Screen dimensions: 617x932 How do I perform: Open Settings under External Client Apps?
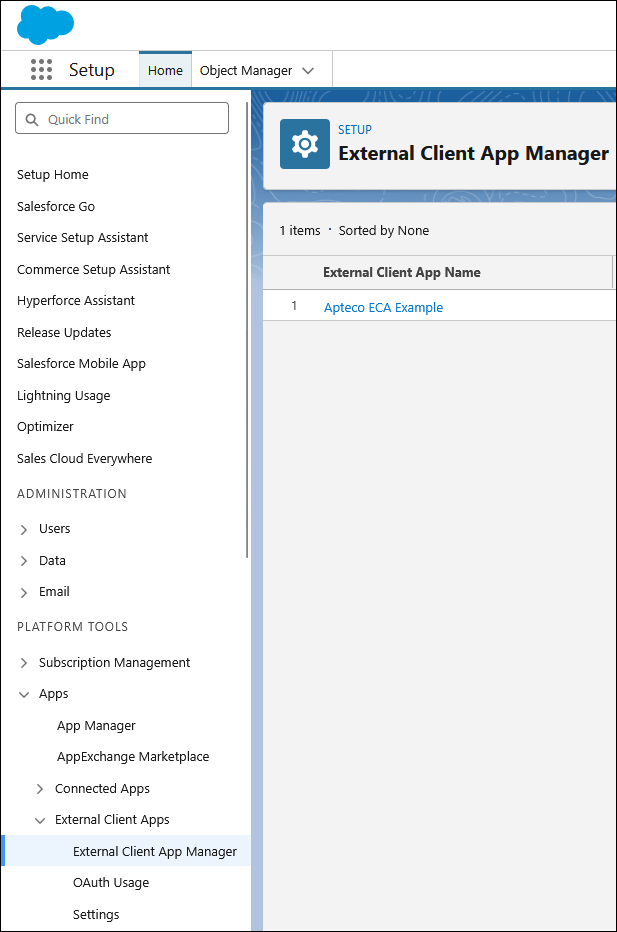click(96, 914)
